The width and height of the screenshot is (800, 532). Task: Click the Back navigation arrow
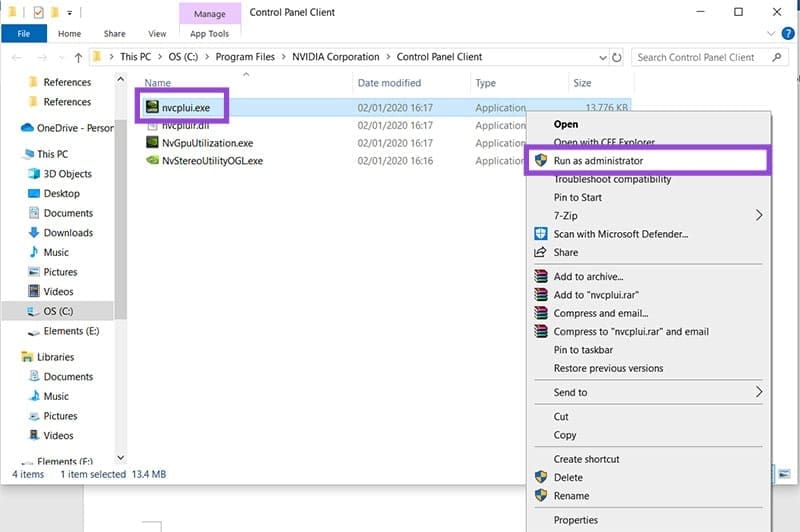click(17, 58)
